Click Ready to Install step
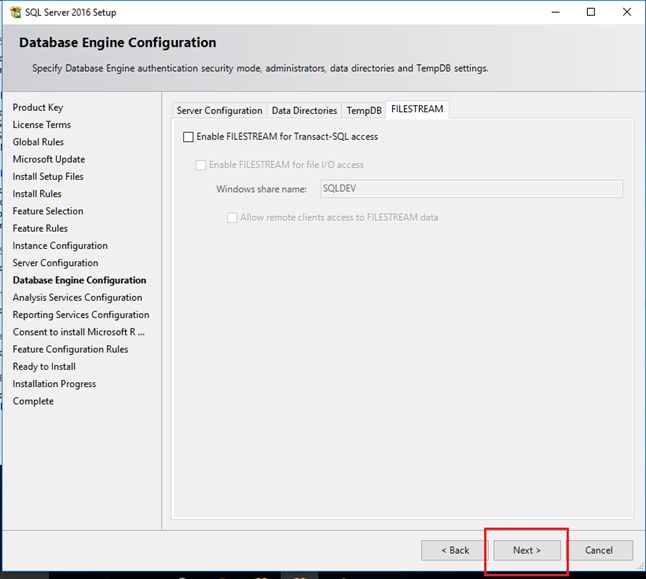This screenshot has height=579, width=646. pyautogui.click(x=44, y=367)
